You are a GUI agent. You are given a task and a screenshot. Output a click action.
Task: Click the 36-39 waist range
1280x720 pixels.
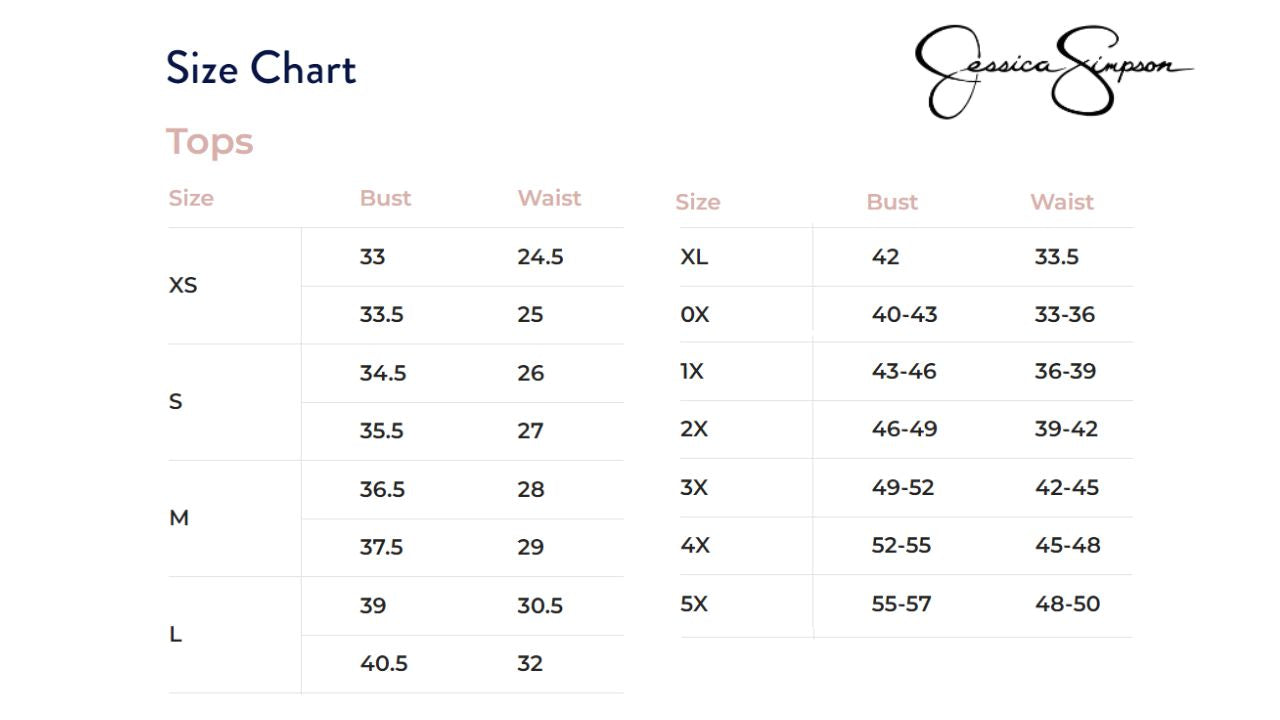pyautogui.click(x=1065, y=371)
